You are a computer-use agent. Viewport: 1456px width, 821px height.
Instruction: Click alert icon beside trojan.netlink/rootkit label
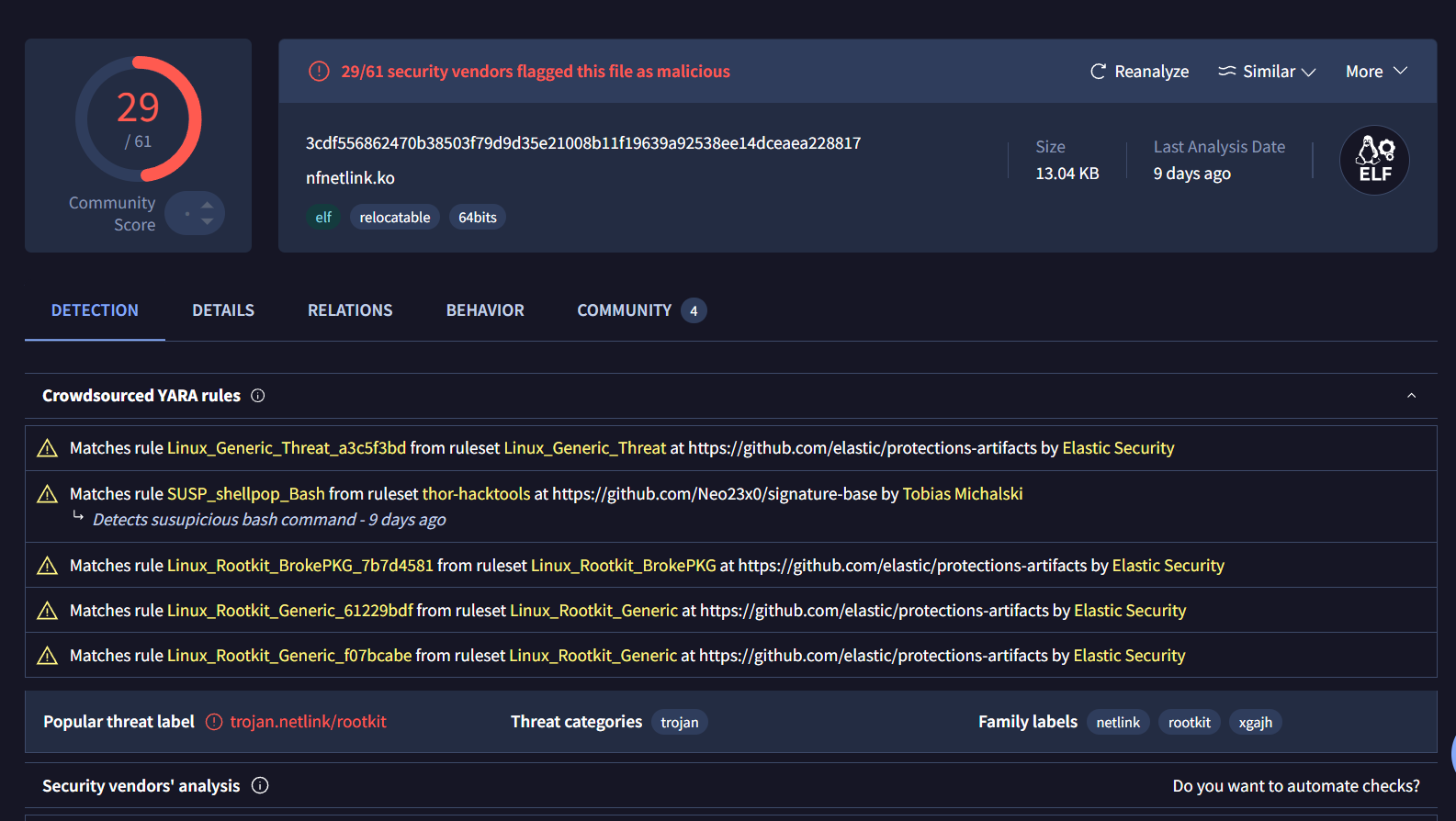214,722
